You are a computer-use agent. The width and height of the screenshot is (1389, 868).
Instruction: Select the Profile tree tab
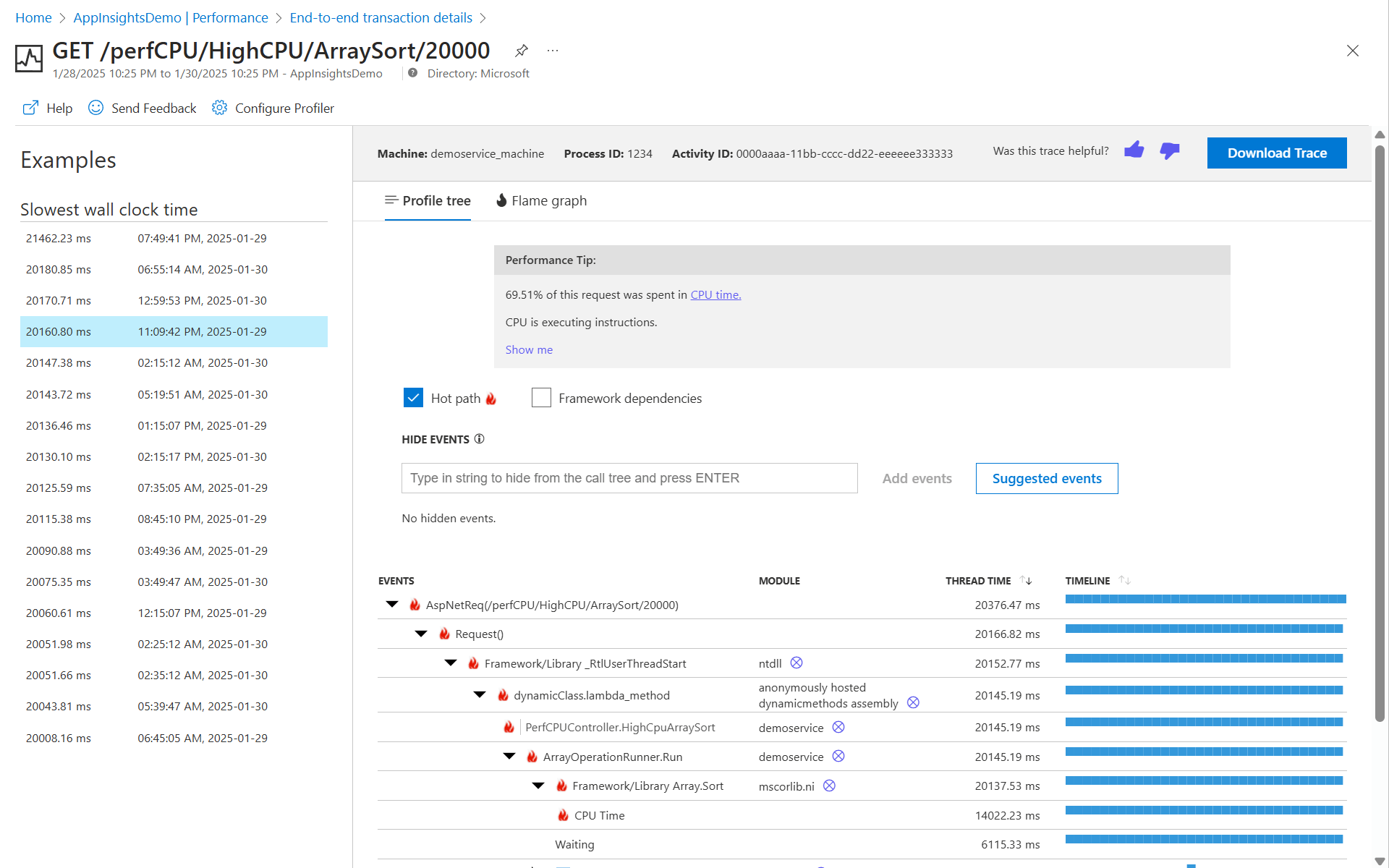[x=428, y=201]
